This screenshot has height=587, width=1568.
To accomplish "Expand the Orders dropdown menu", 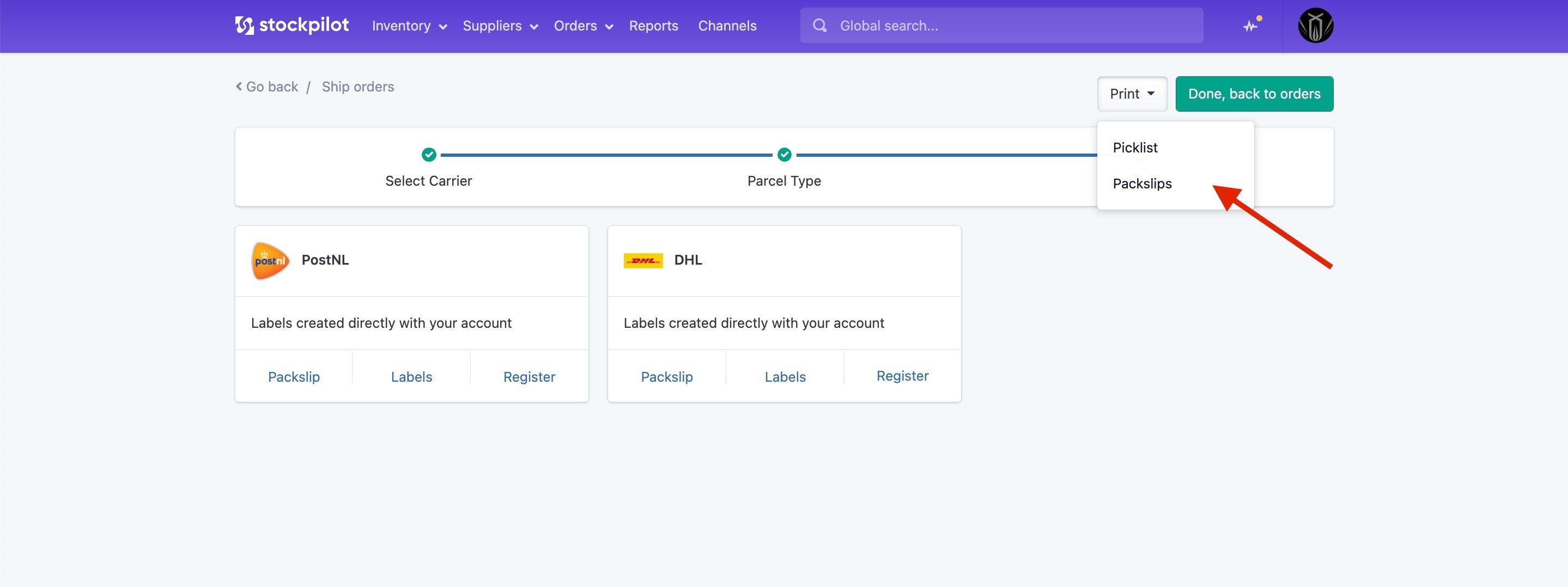I will pos(583,26).
